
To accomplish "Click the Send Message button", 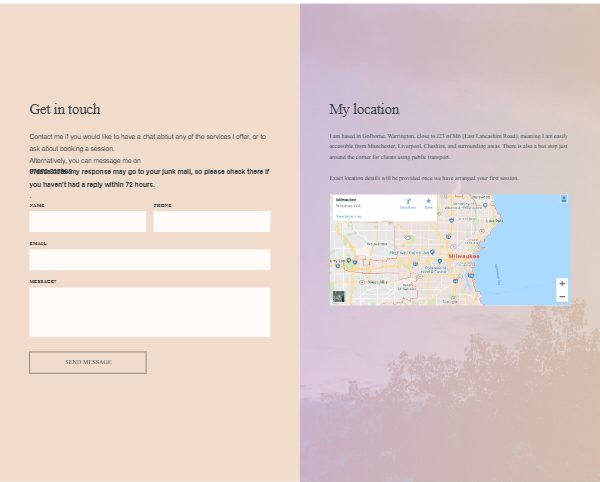I will [88, 362].
